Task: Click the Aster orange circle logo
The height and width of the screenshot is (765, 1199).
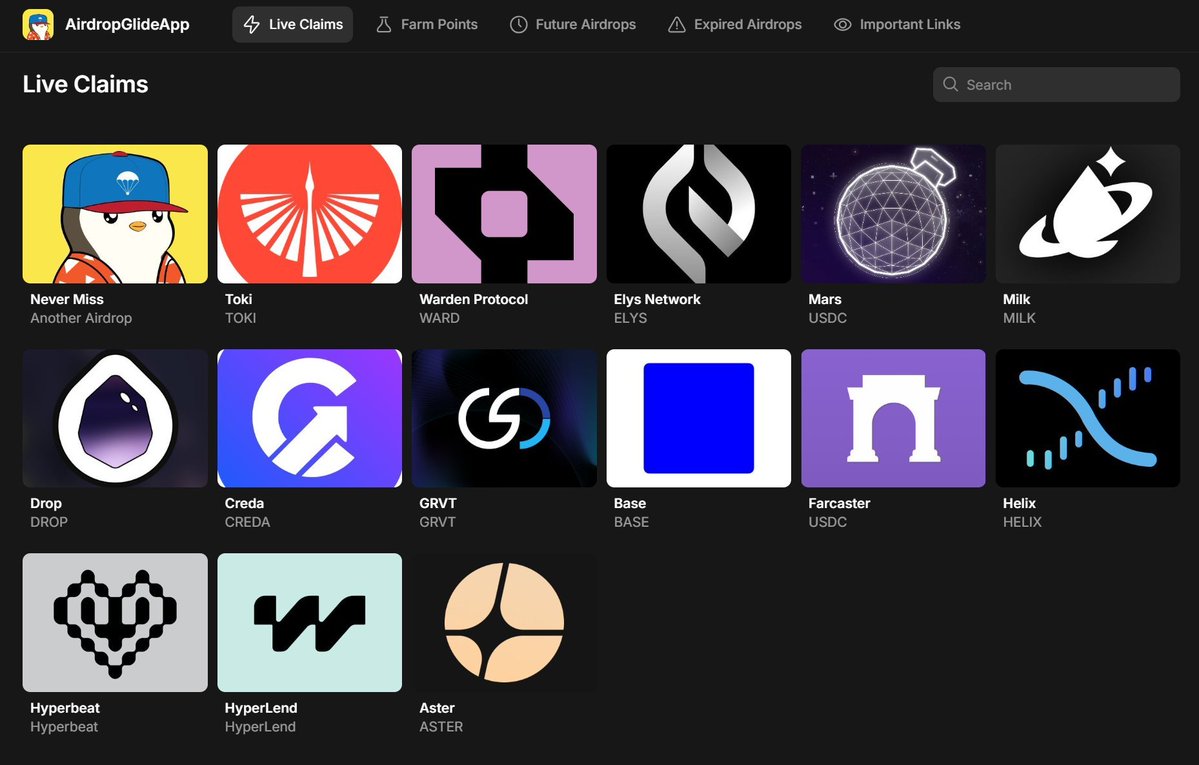Action: tap(504, 622)
